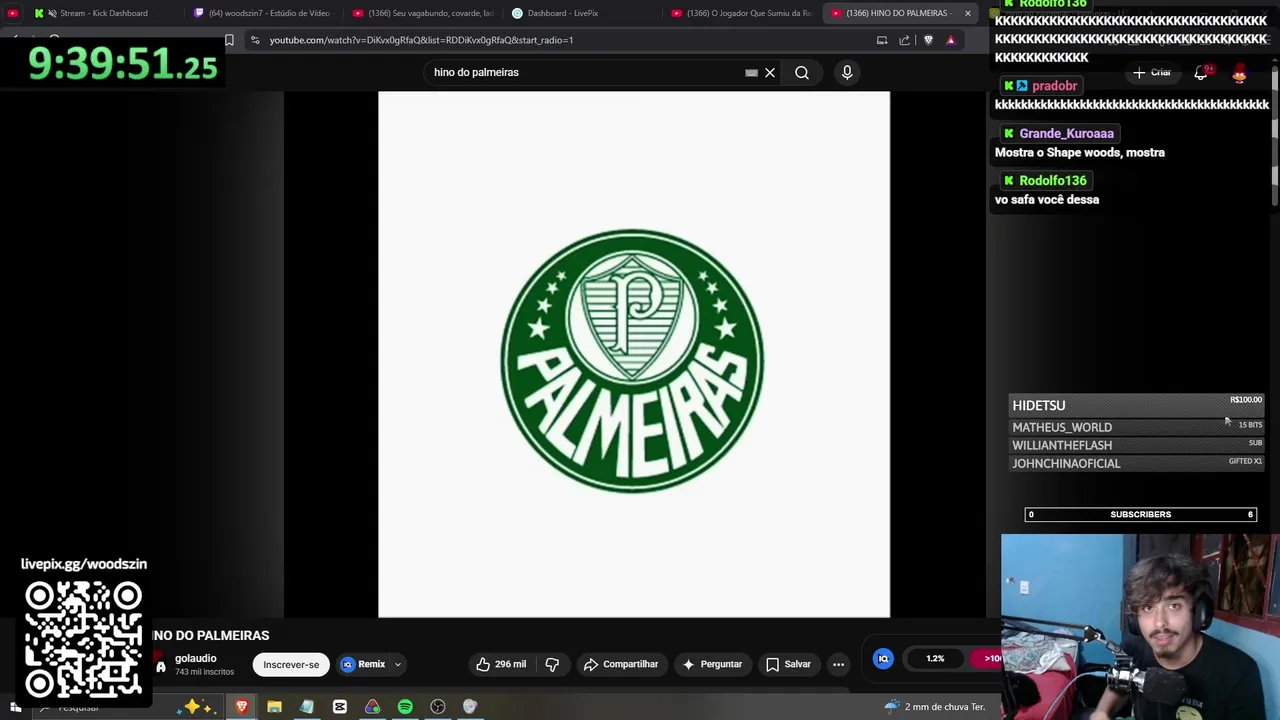Click the SUBSCRIBERS goal progress bar
This screenshot has height=720, width=1280.
point(1140,514)
